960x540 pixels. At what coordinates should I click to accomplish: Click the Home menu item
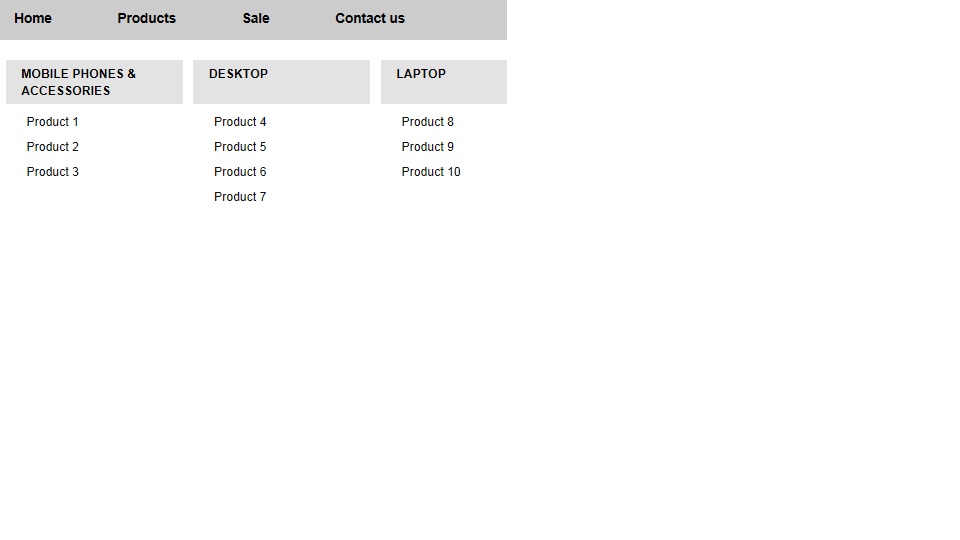coord(33,18)
